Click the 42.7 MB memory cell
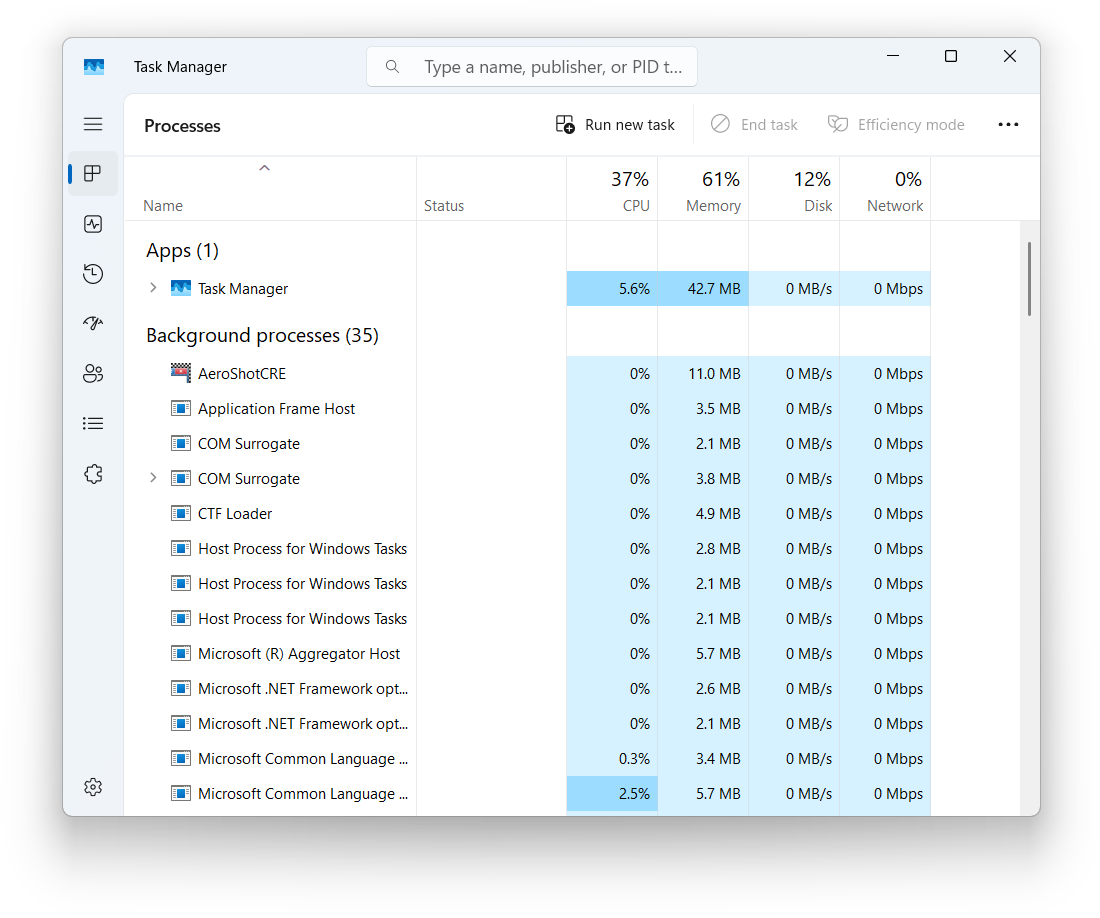Image resolution: width=1100 pixels, height=918 pixels. (x=703, y=288)
